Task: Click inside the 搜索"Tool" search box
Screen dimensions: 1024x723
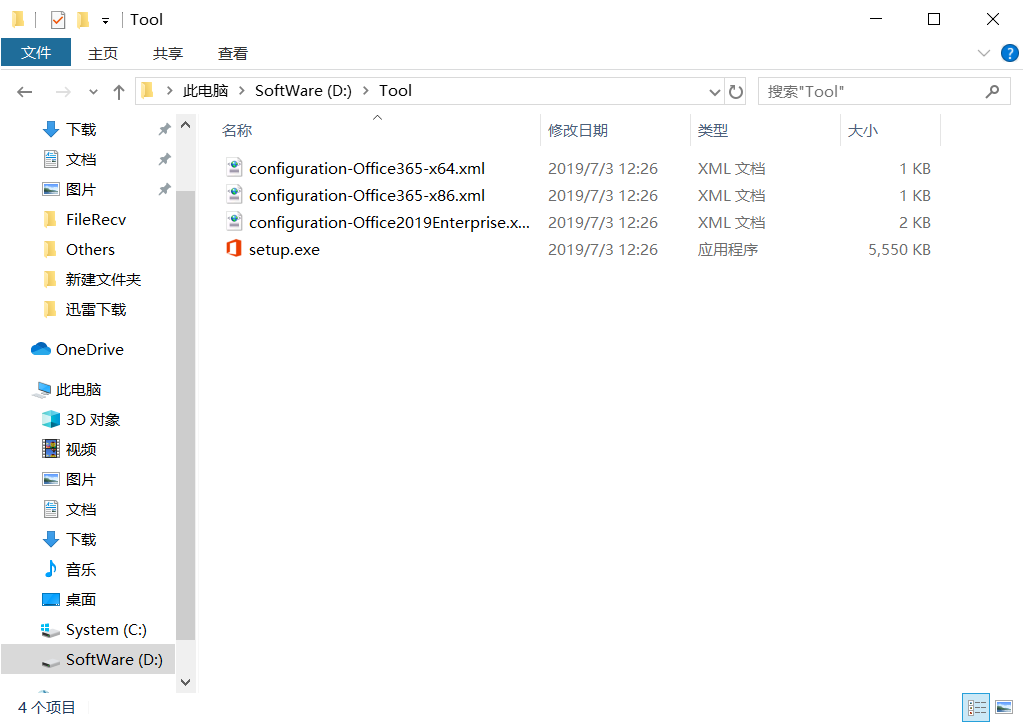Action: pos(870,91)
